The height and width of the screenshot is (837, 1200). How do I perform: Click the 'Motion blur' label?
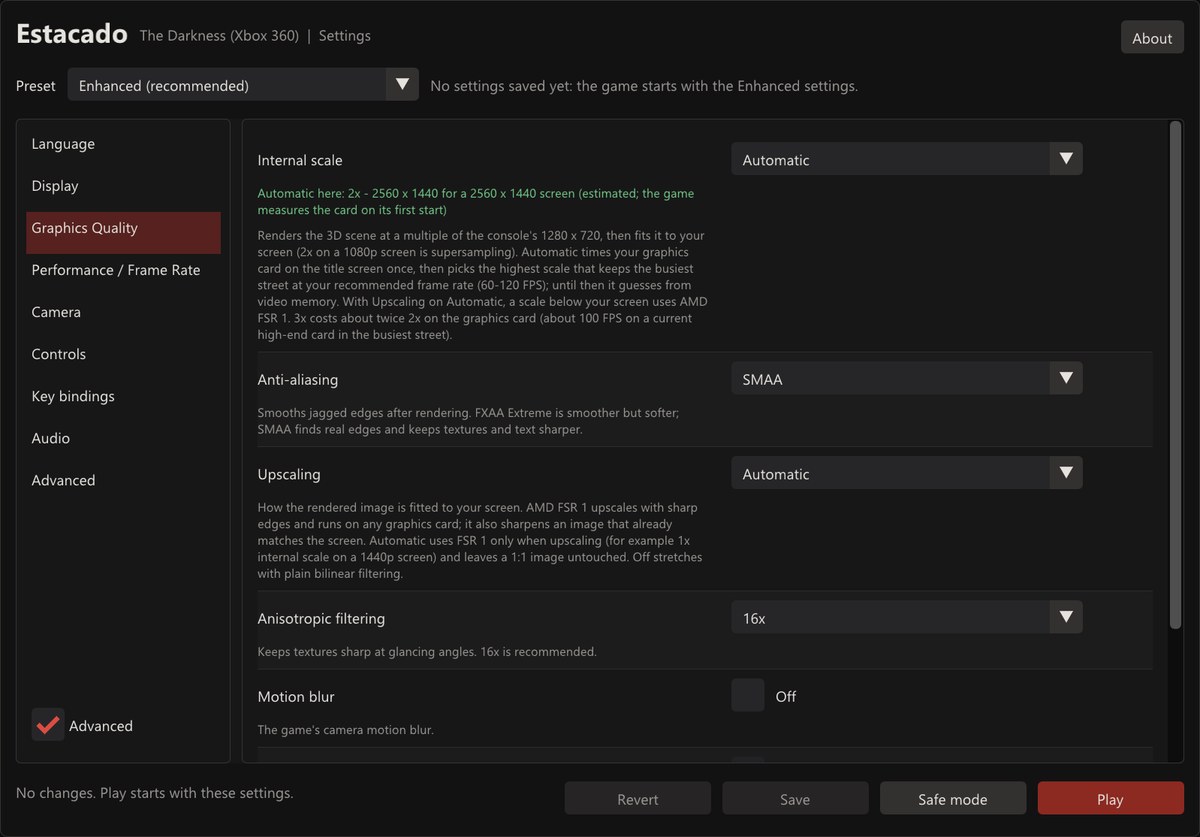[296, 696]
